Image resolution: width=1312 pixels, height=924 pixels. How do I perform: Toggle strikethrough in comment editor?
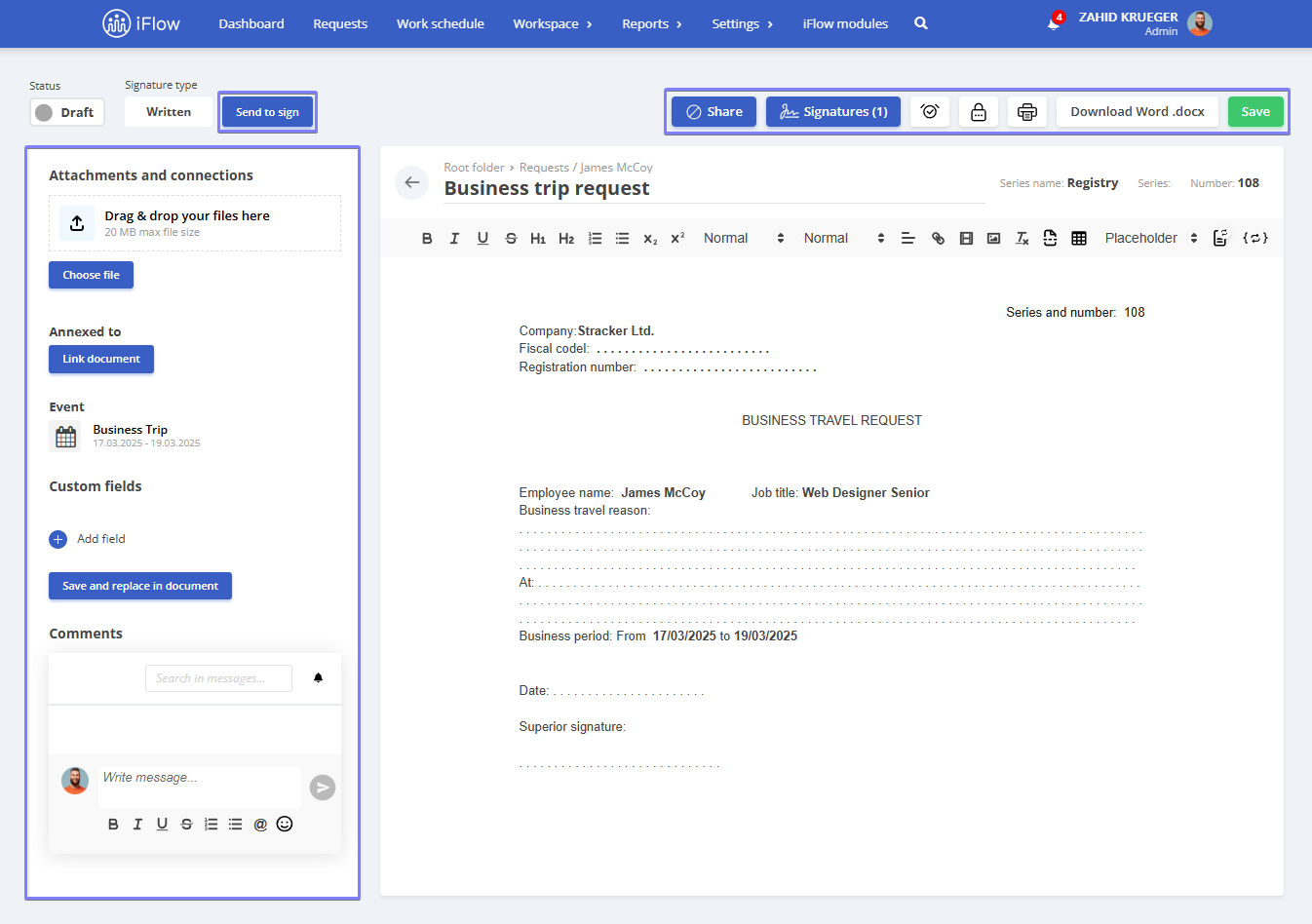[x=186, y=825]
